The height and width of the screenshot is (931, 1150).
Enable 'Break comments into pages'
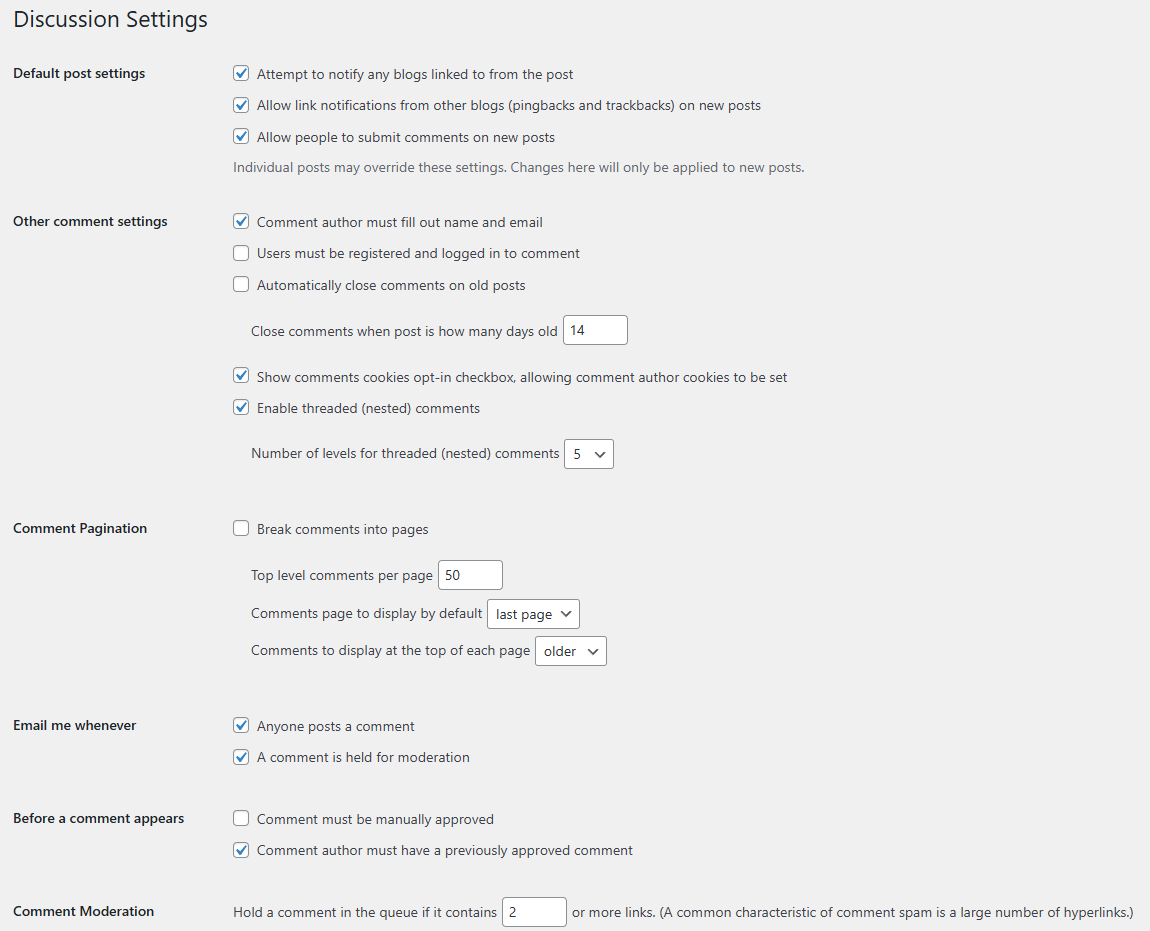tap(241, 529)
